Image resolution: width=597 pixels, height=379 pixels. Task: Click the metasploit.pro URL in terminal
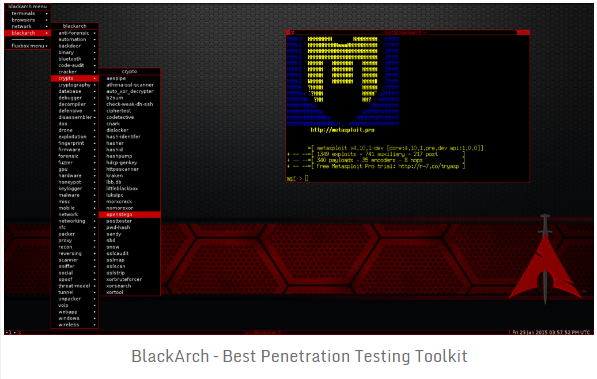tap(342, 130)
